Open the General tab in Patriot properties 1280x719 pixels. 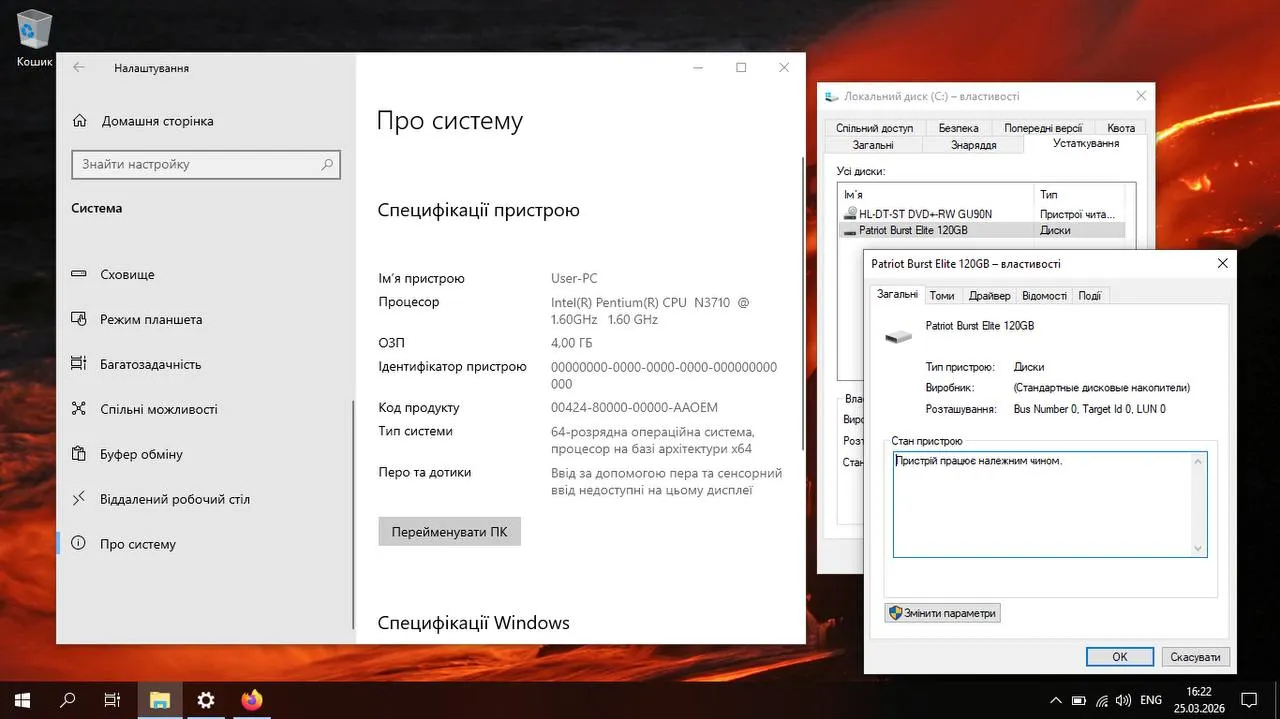click(897, 294)
